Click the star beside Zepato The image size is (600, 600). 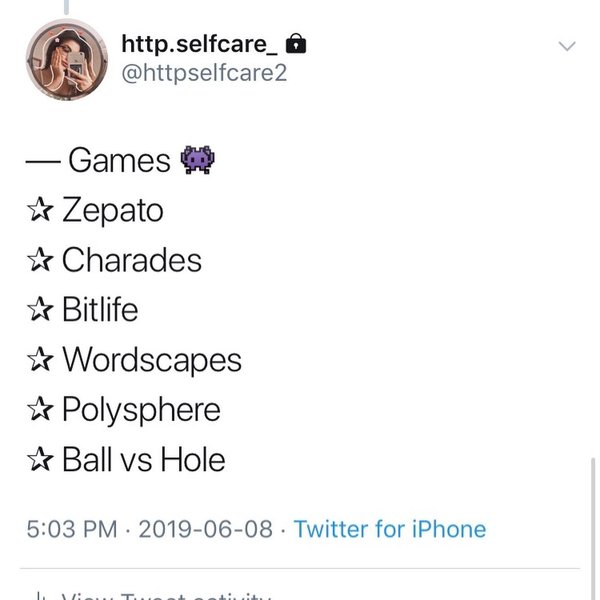click(x=40, y=210)
